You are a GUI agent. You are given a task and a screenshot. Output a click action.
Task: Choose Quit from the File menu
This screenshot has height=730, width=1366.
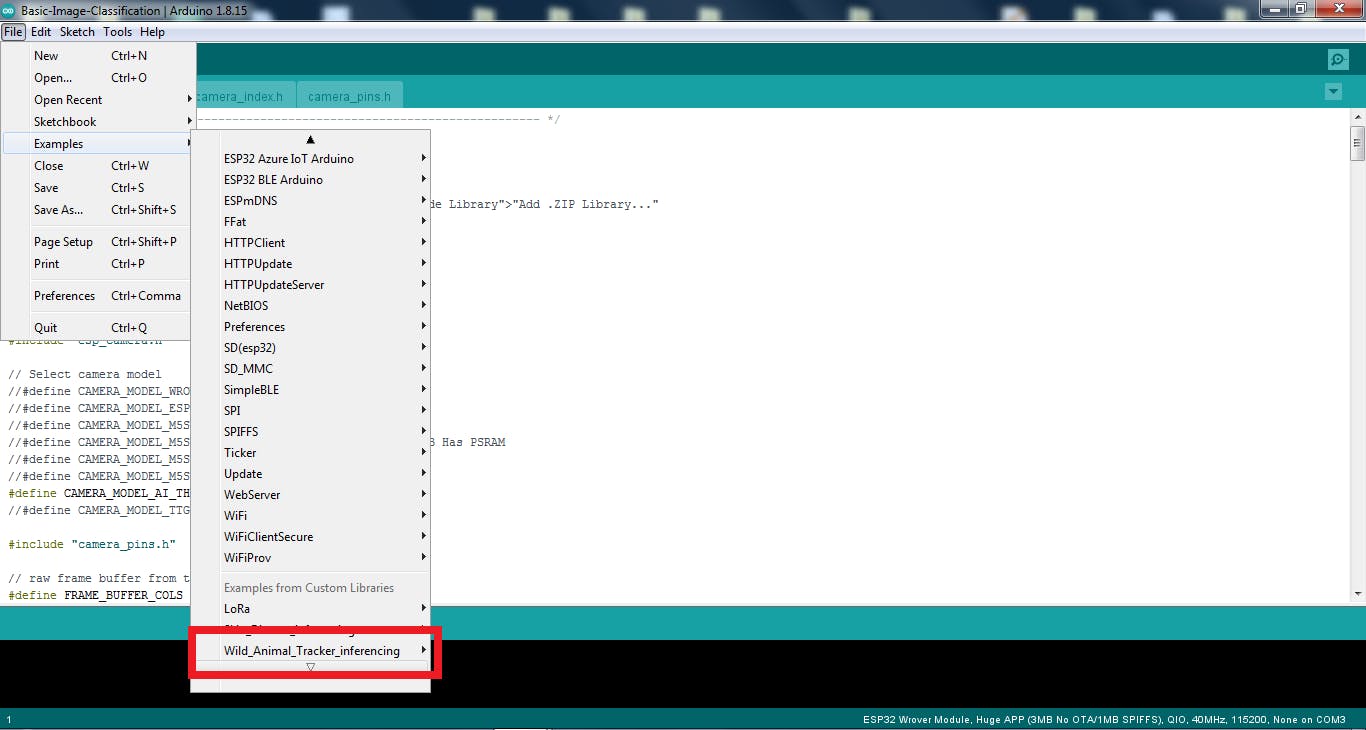coord(97,328)
